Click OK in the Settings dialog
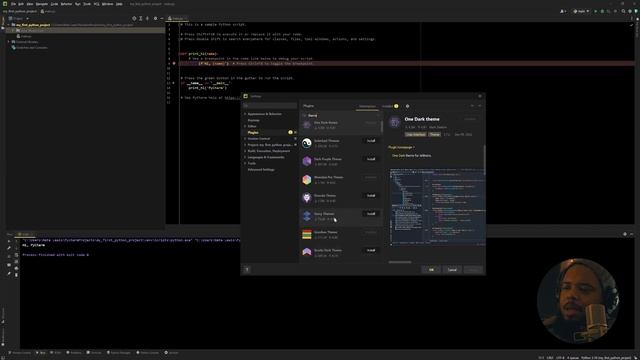 pos(431,270)
